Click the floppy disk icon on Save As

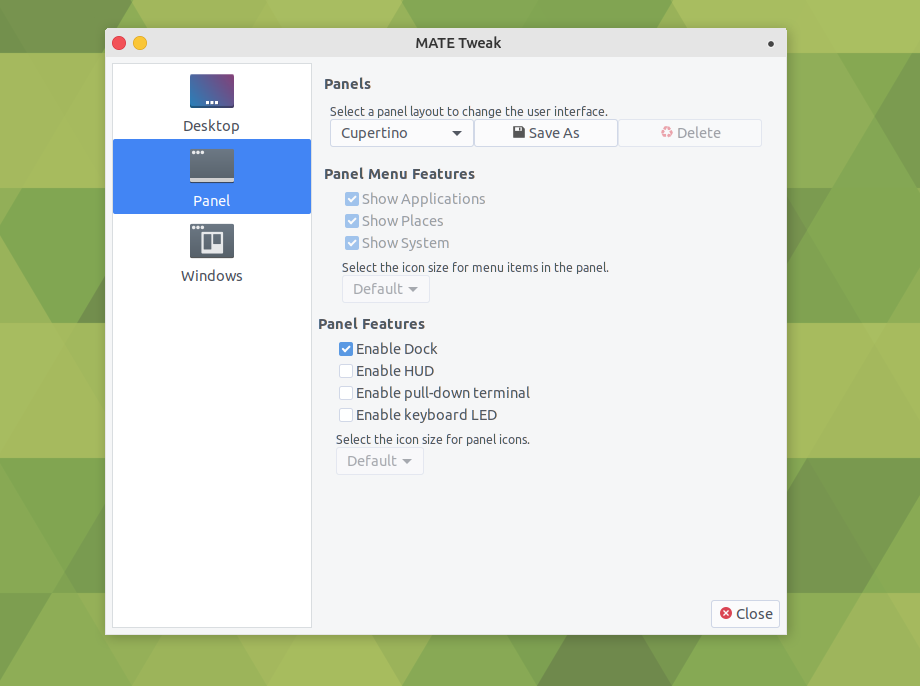click(519, 132)
